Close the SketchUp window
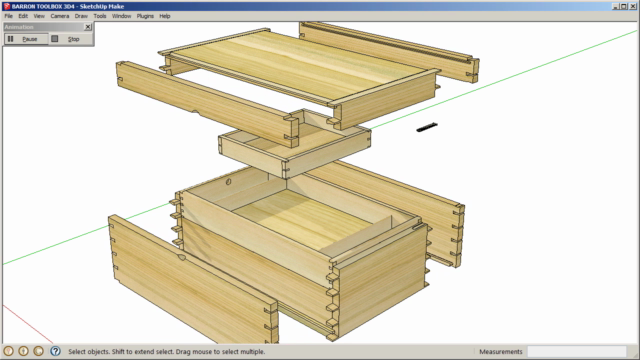This screenshot has width=640, height=360. (x=633, y=6)
